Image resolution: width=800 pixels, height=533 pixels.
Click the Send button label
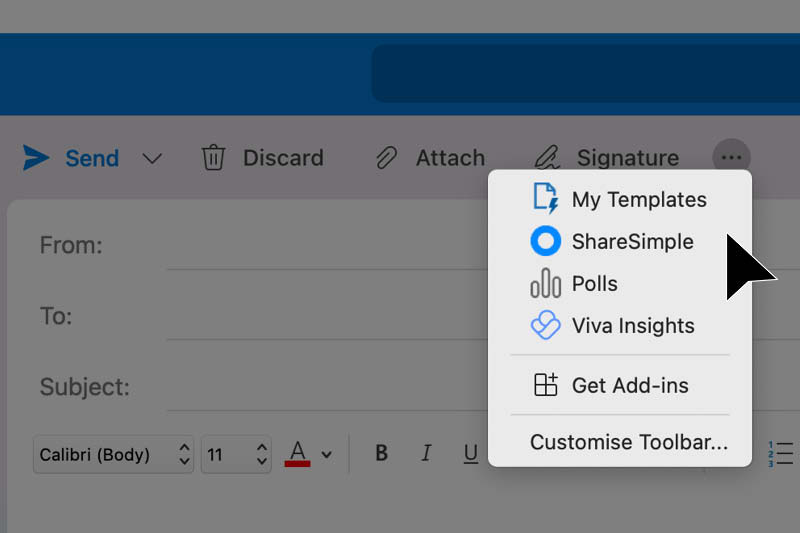(x=92, y=158)
